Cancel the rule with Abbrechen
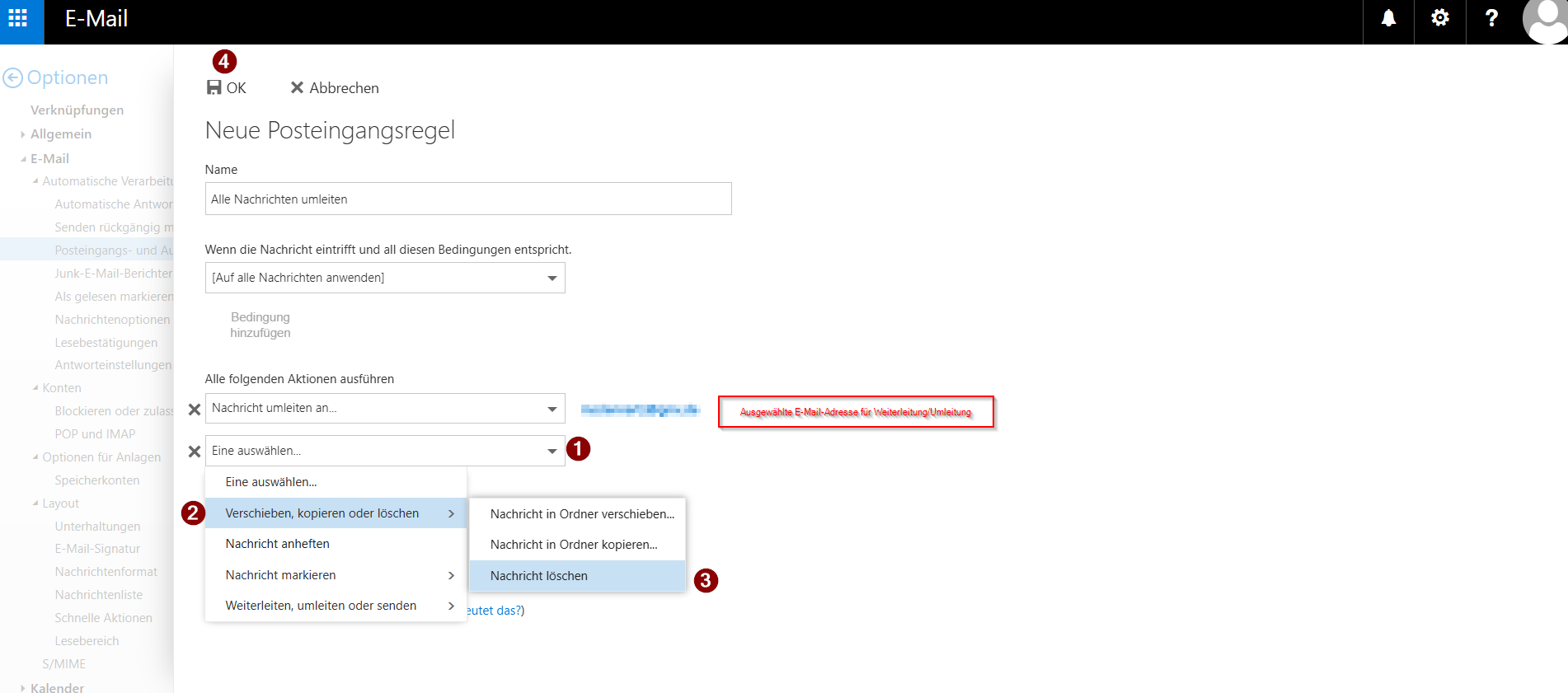 click(335, 88)
